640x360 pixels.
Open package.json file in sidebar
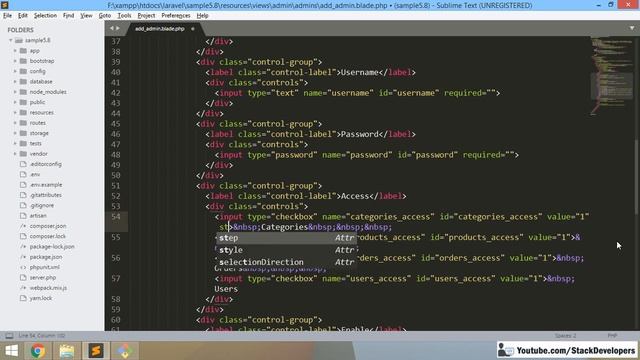coord(46,257)
